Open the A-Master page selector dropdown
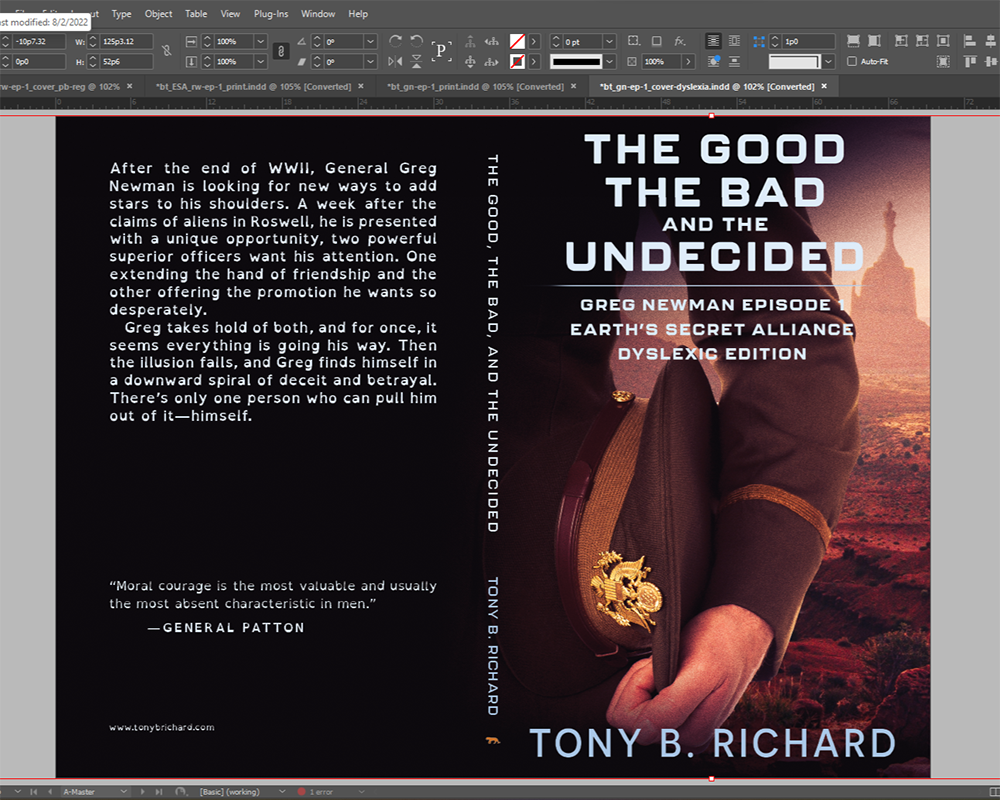 pos(124,792)
